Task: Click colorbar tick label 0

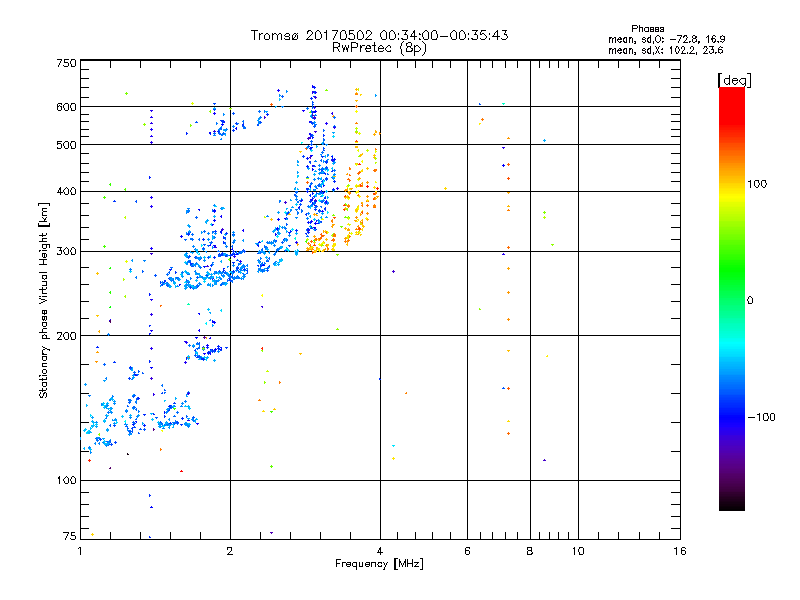Action: coord(749,300)
